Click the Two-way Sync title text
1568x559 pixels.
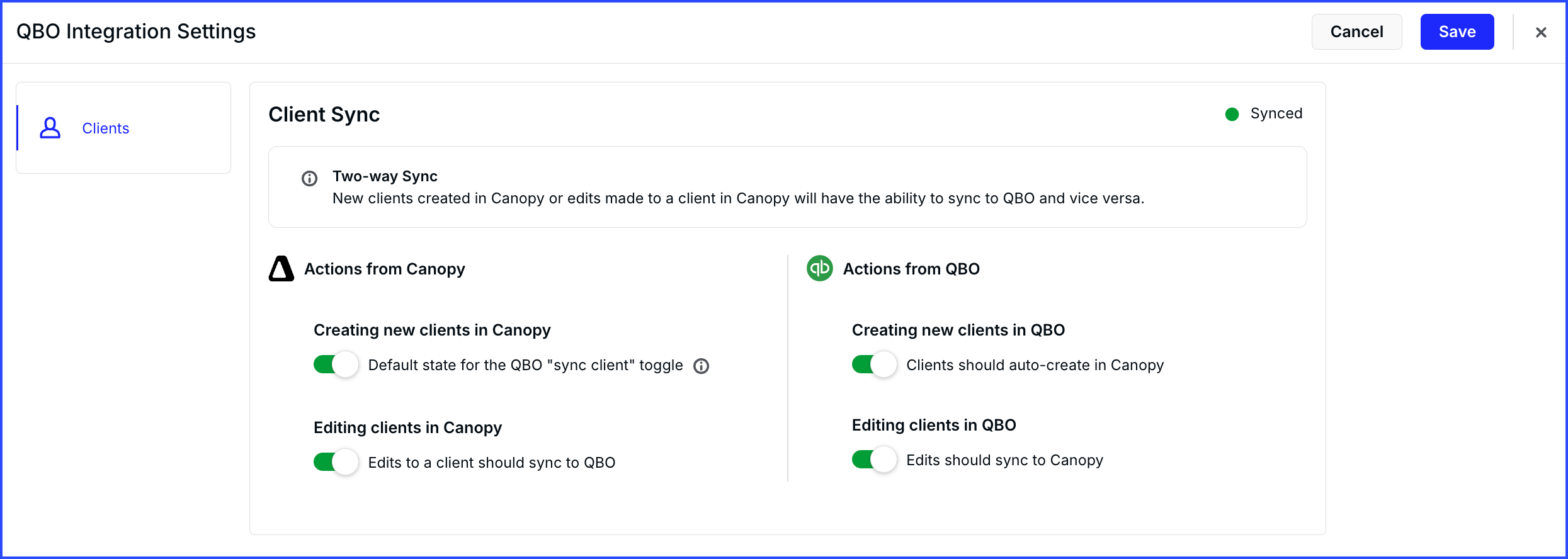point(385,176)
